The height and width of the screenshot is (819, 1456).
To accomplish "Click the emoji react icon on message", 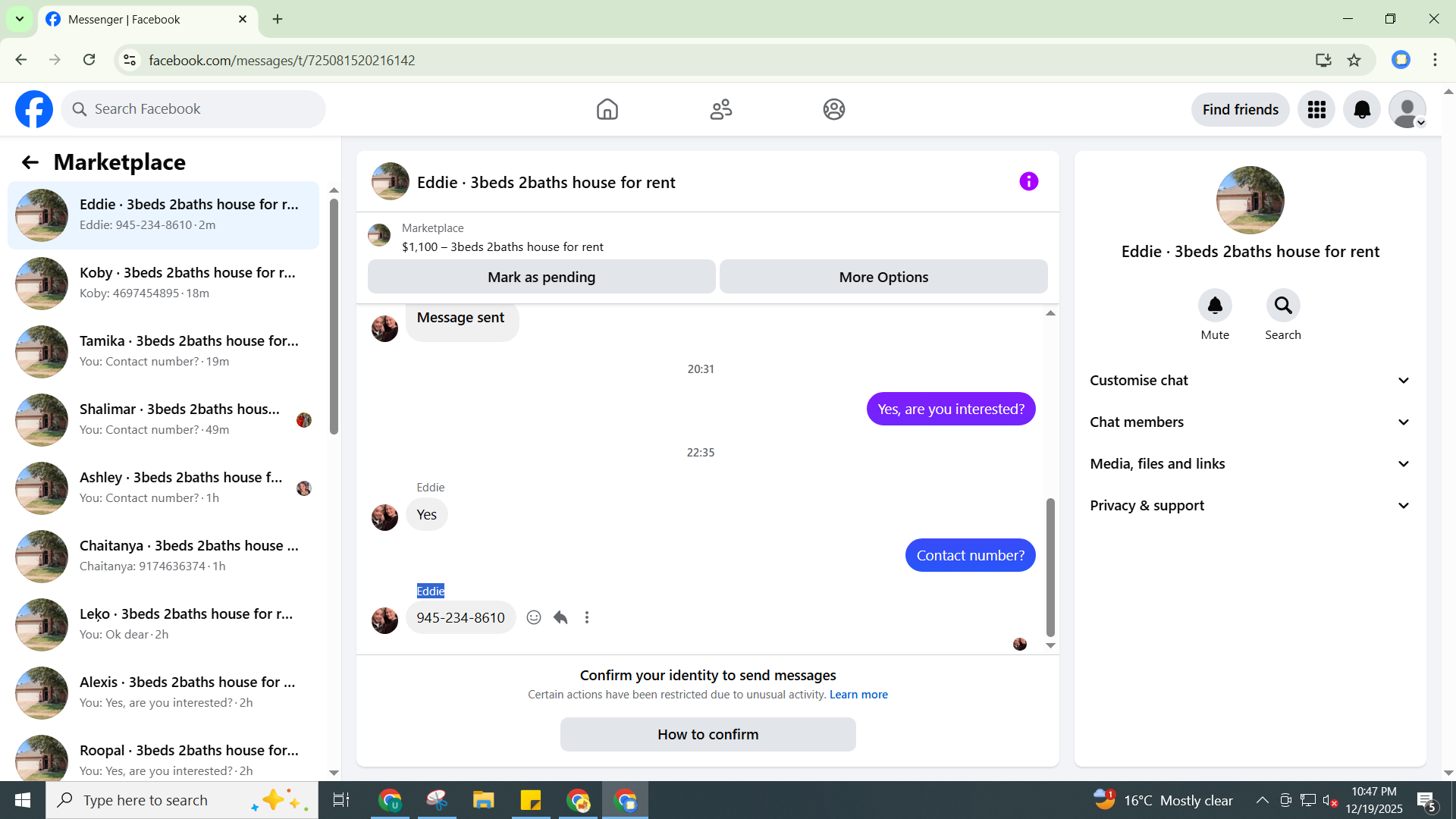I will point(534,617).
